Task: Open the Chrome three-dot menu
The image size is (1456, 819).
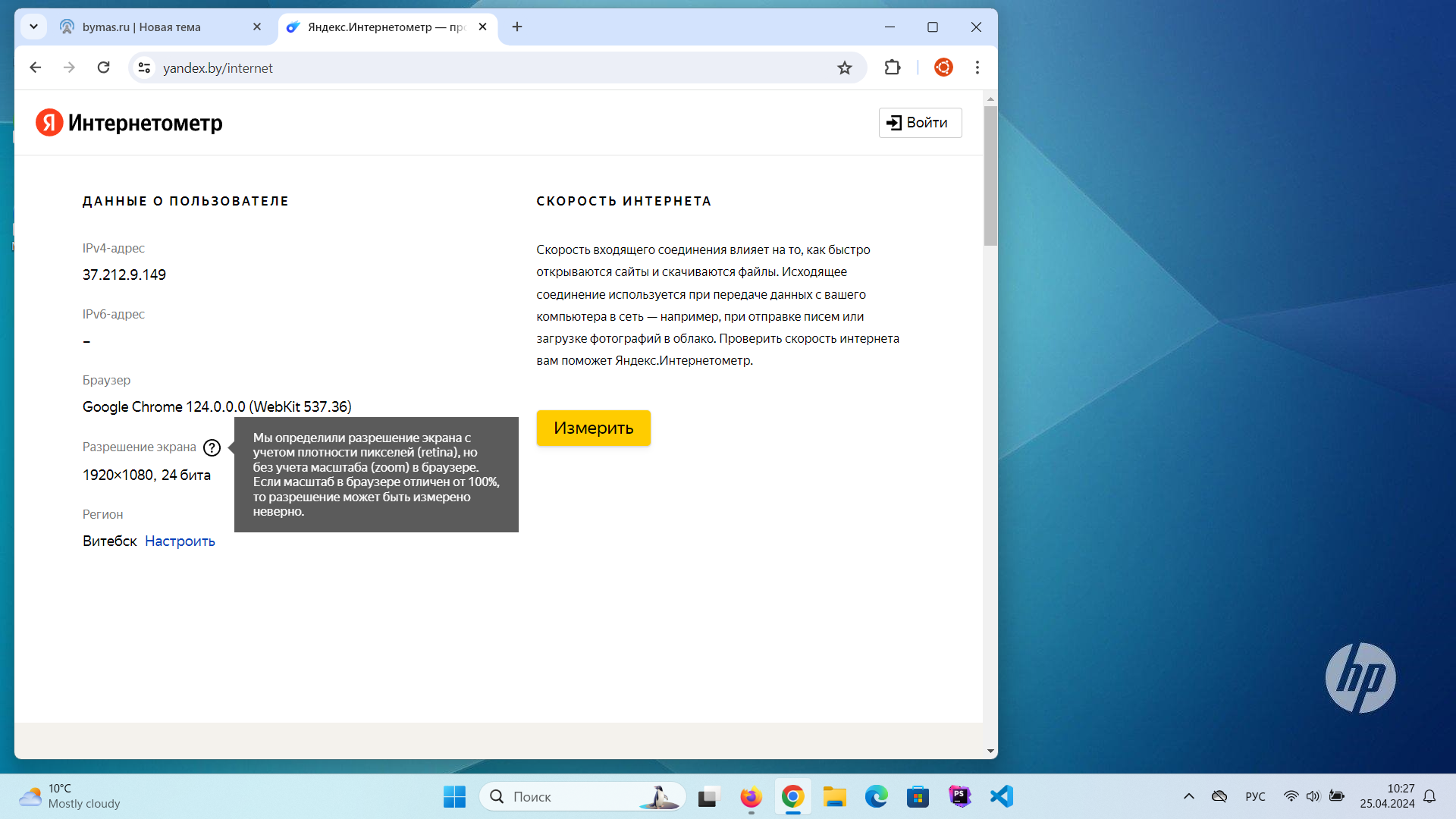Action: coord(977,67)
